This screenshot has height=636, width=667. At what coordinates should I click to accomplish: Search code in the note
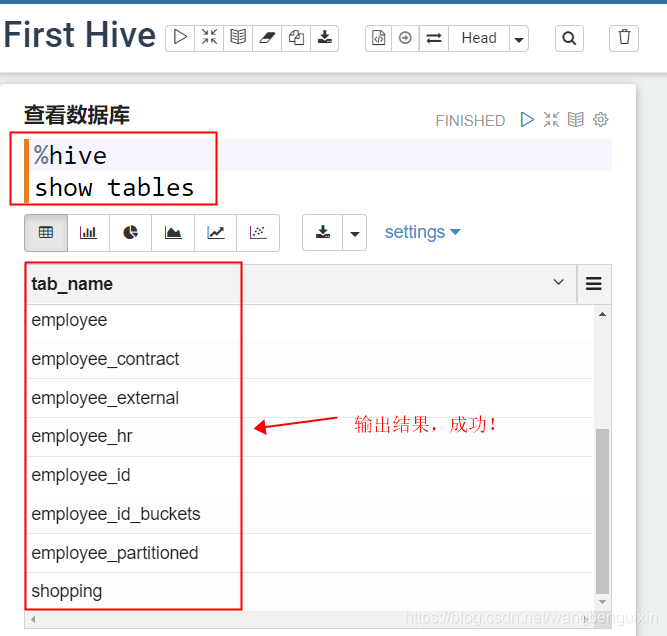pyautogui.click(x=569, y=38)
